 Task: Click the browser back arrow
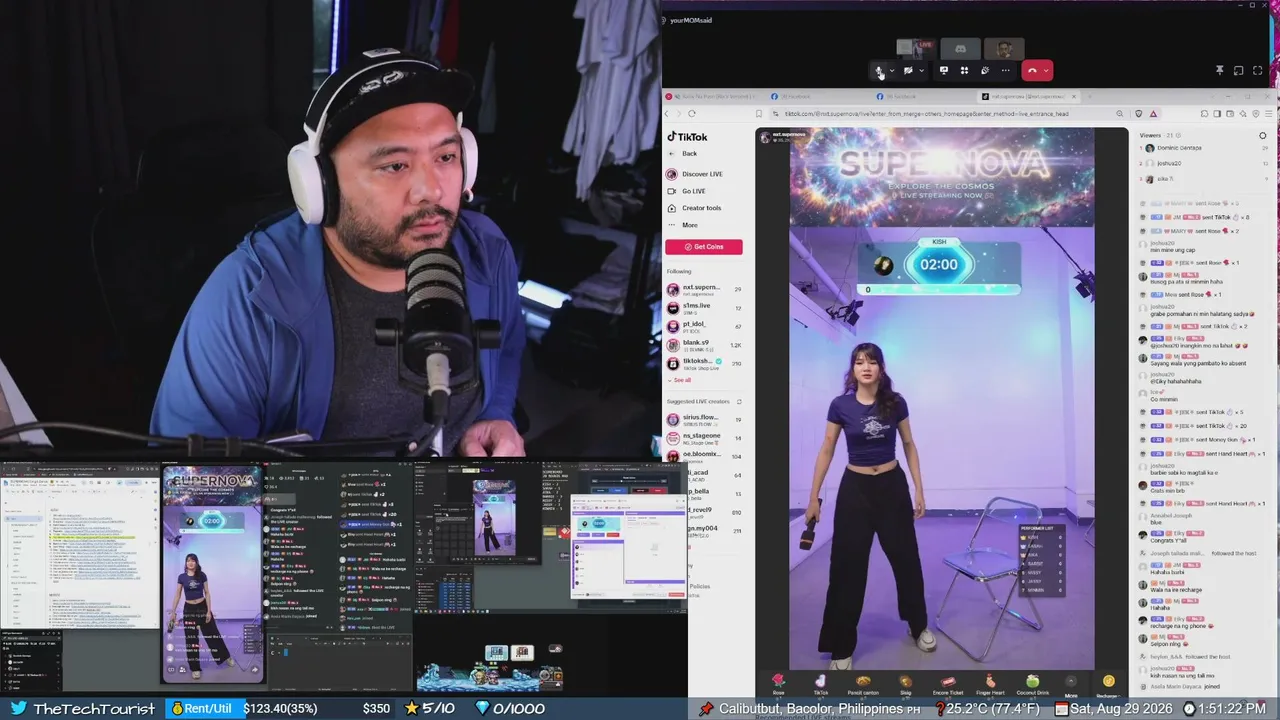click(x=669, y=114)
